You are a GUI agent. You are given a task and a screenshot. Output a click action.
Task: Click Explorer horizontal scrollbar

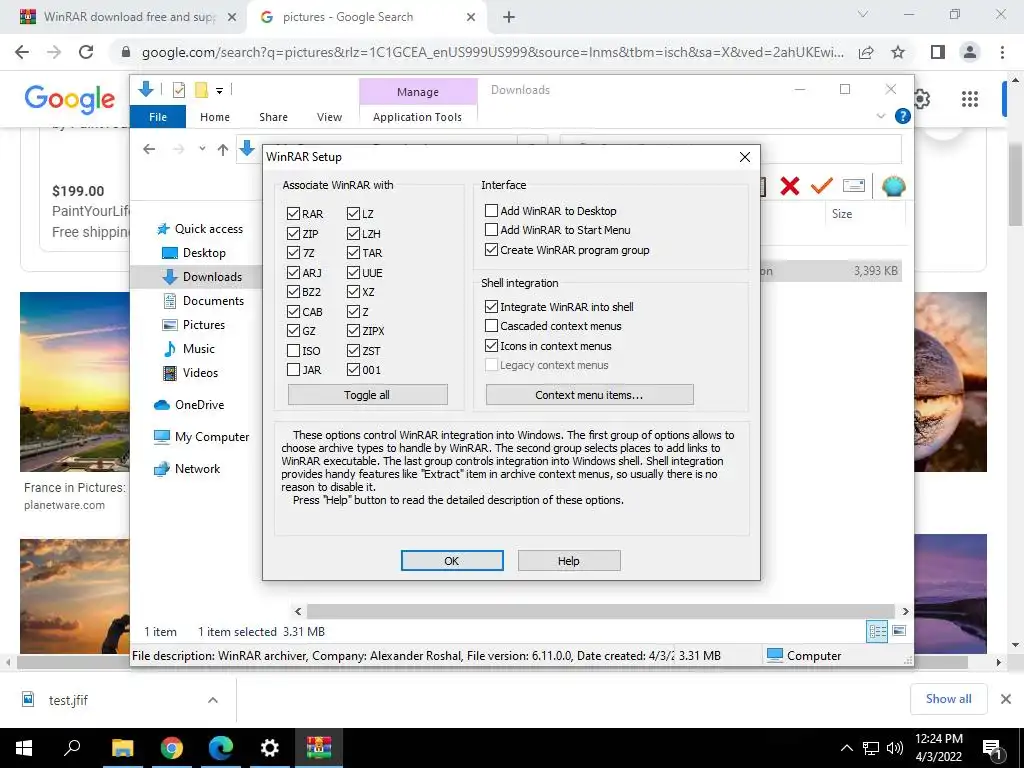(601, 611)
